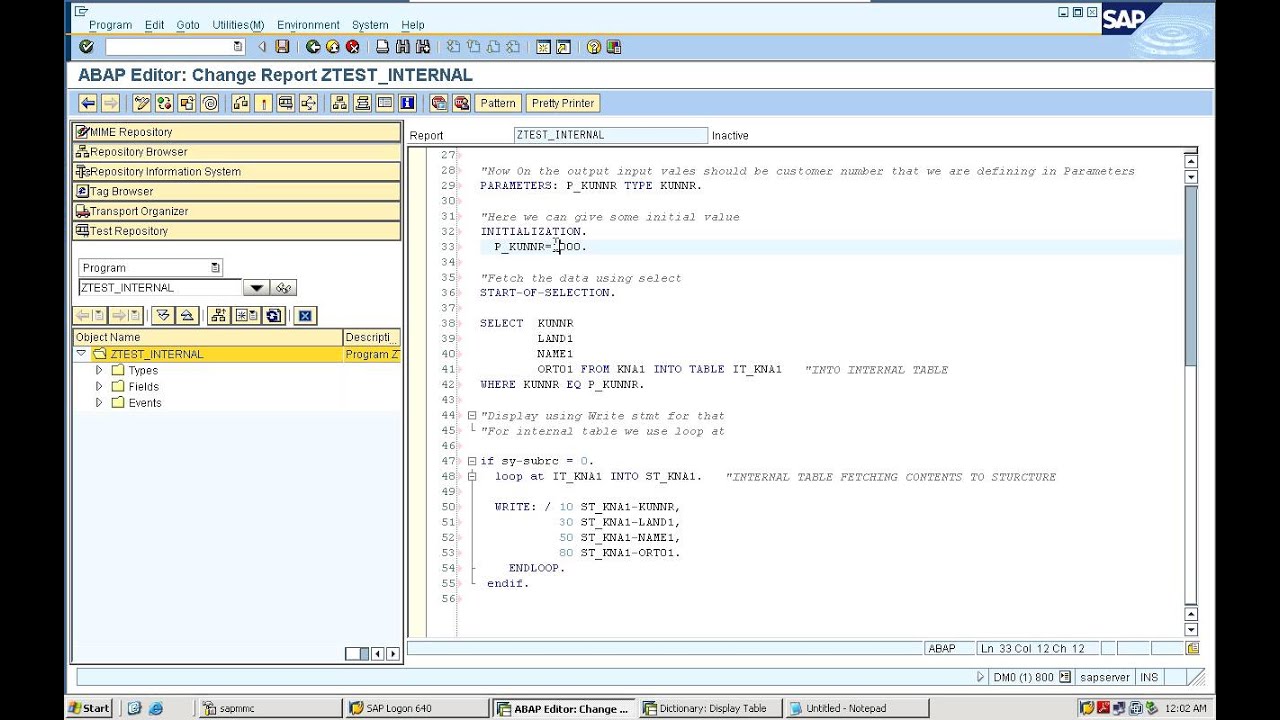Open the yellow Help question mark icon
Viewport: 1280px width, 720px height.
(593, 47)
